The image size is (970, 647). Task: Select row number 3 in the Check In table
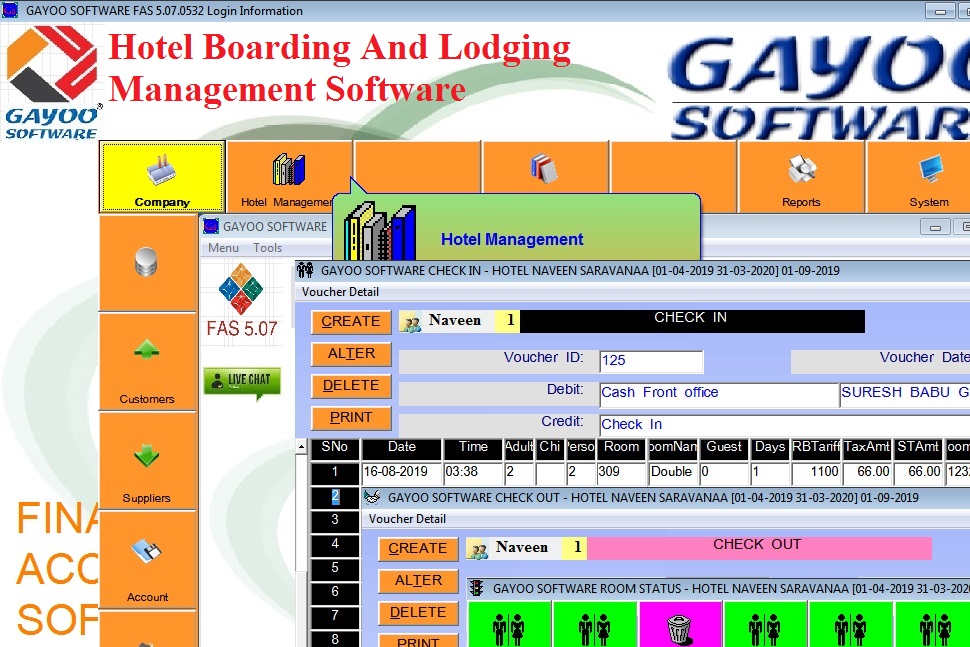click(x=335, y=520)
